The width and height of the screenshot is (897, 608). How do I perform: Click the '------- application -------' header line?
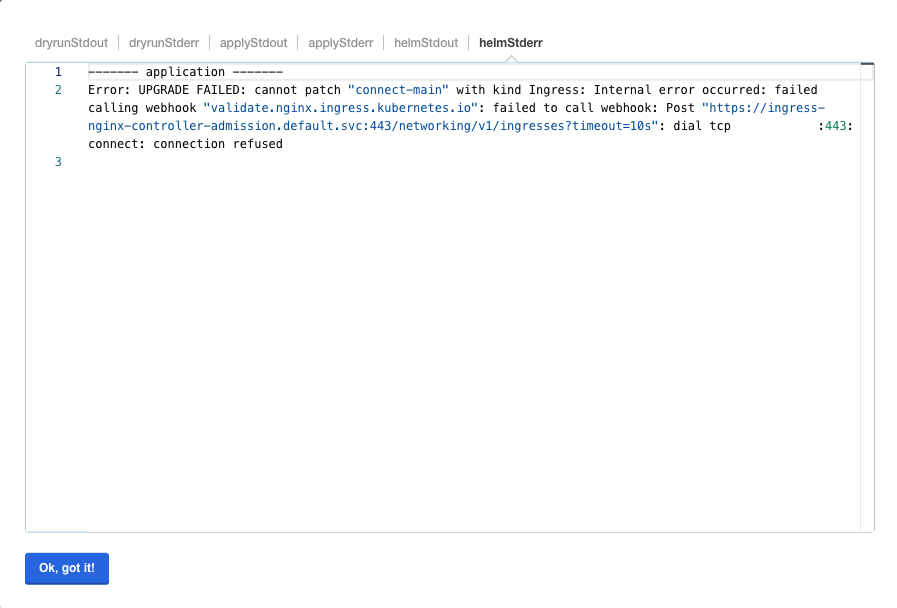coord(185,72)
